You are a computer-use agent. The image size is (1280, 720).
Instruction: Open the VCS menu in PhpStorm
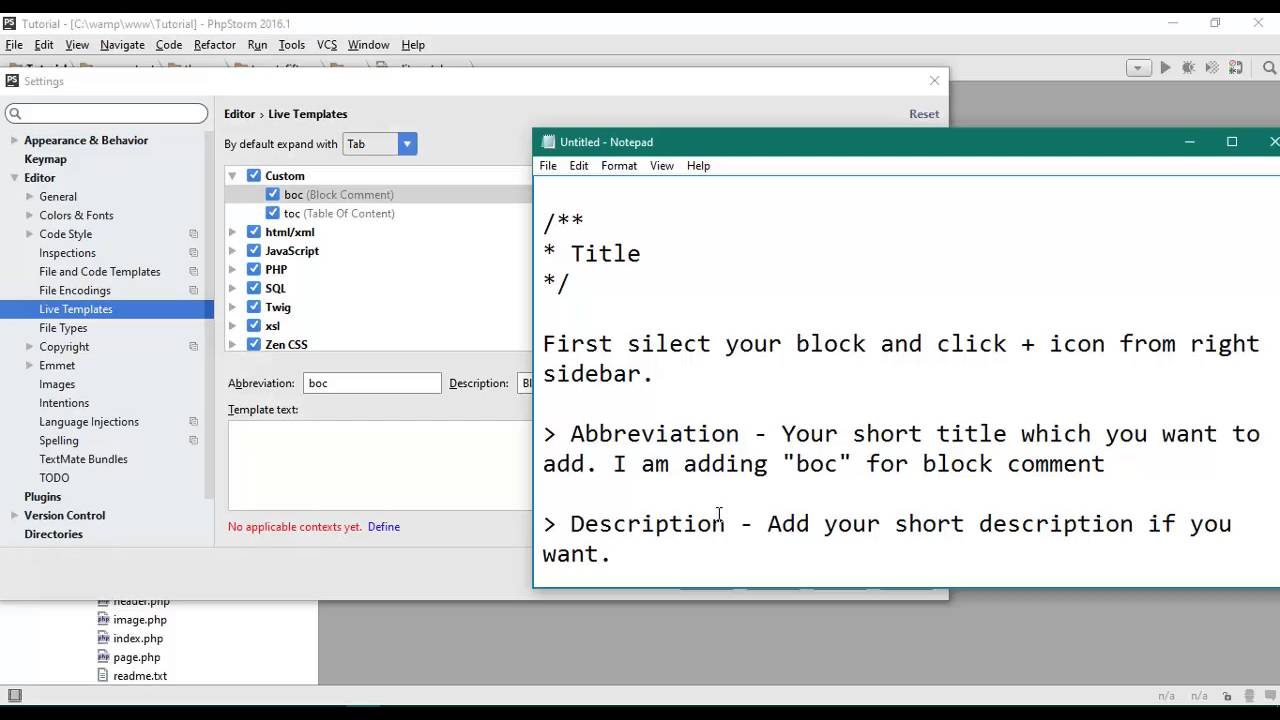(327, 45)
